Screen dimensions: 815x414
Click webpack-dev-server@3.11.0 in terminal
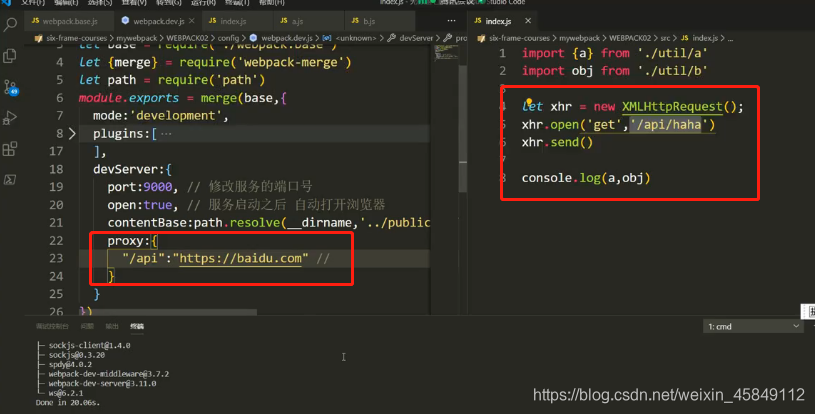[102, 383]
